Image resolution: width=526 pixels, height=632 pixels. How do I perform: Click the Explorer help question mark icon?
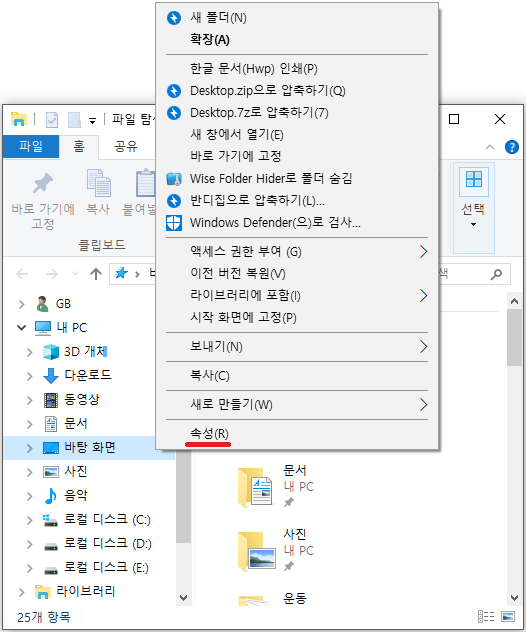[x=512, y=147]
